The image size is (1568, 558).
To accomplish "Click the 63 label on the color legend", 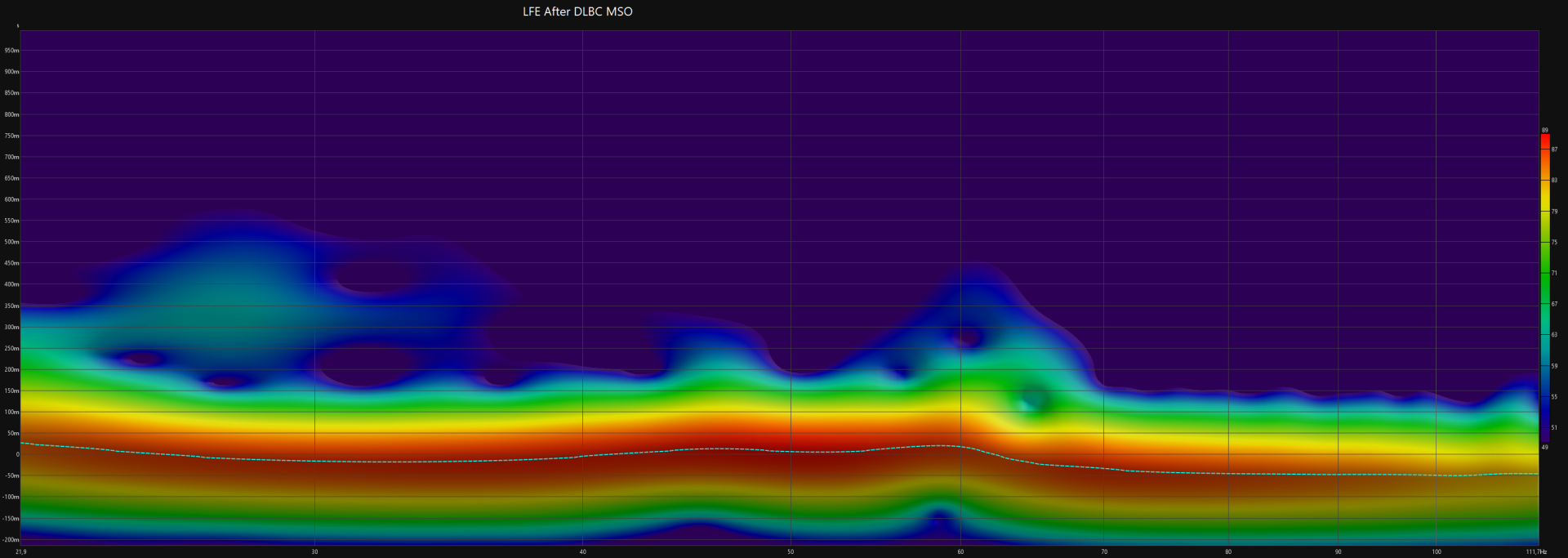I will pyautogui.click(x=1554, y=335).
